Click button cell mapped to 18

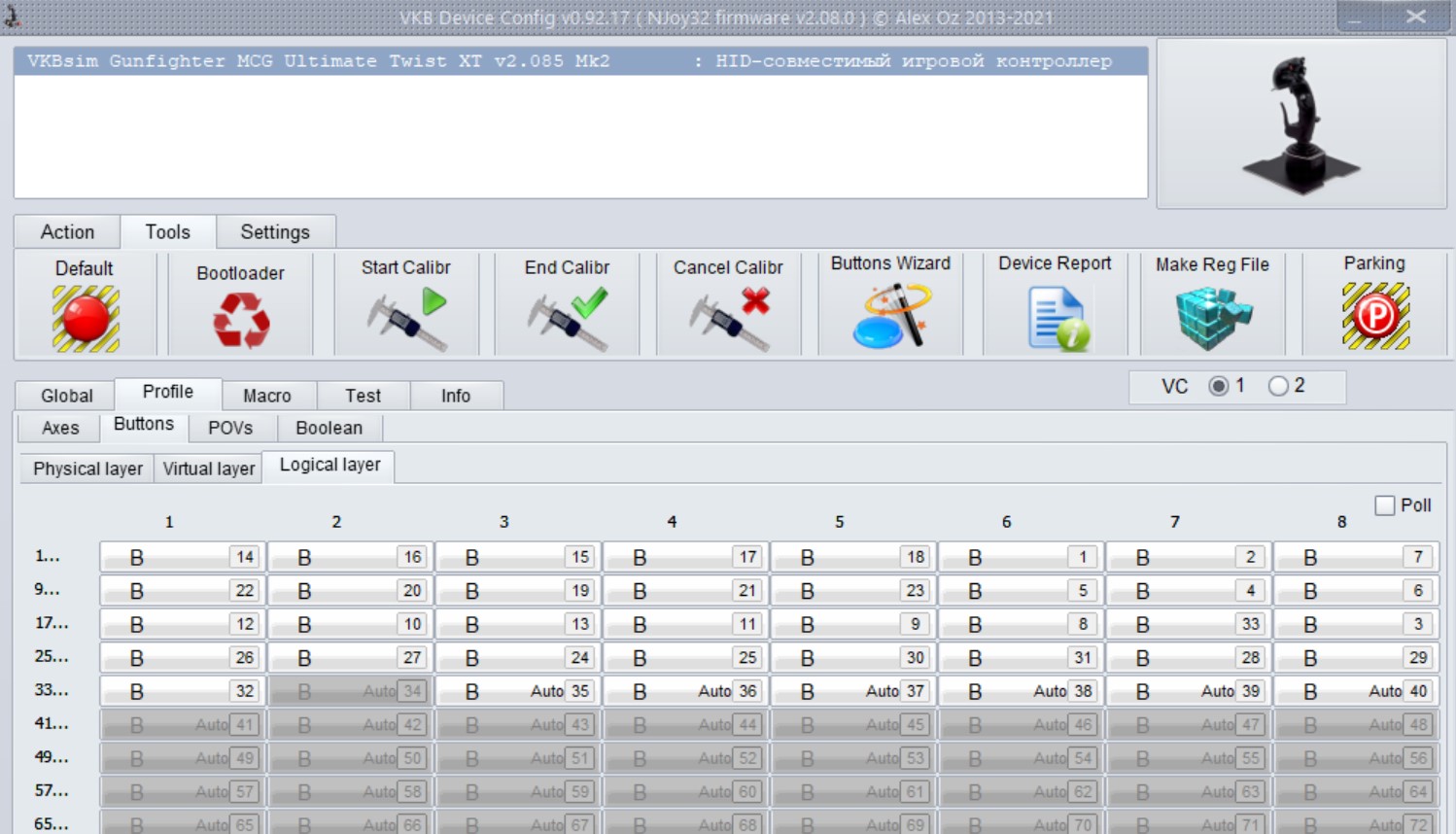pyautogui.click(x=853, y=557)
